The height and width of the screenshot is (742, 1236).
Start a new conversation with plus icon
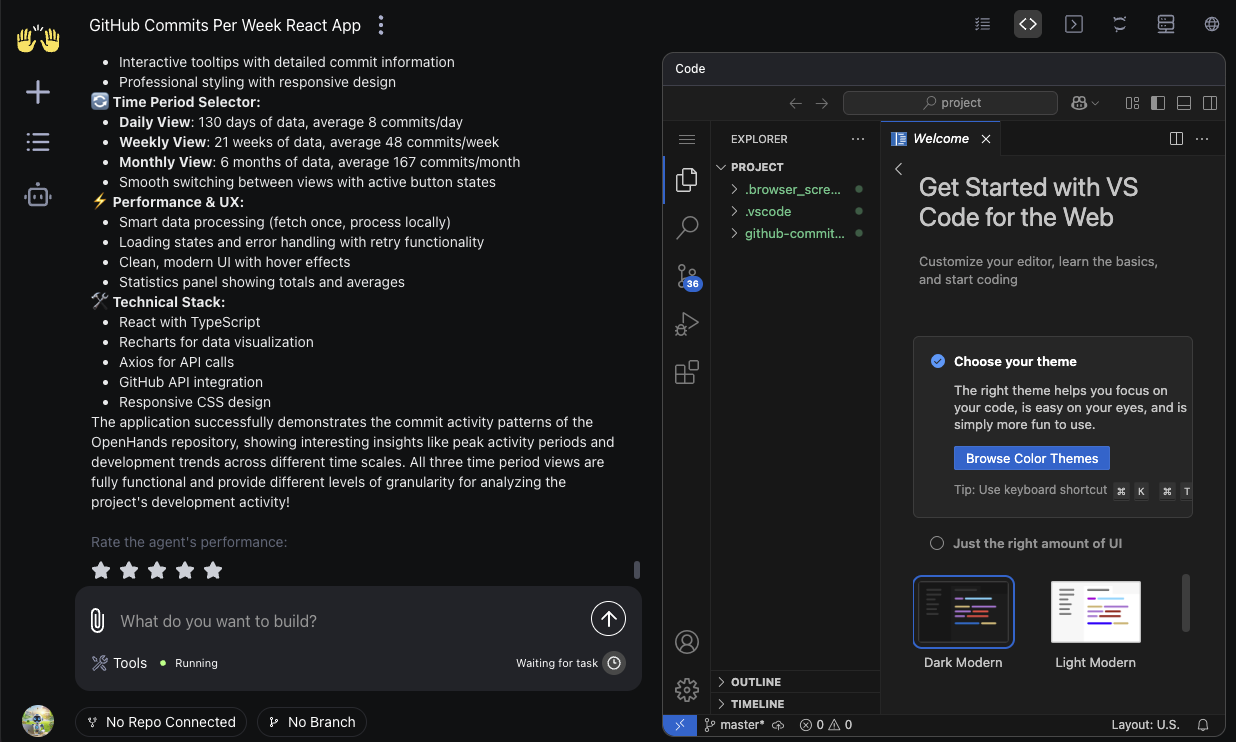pos(38,92)
